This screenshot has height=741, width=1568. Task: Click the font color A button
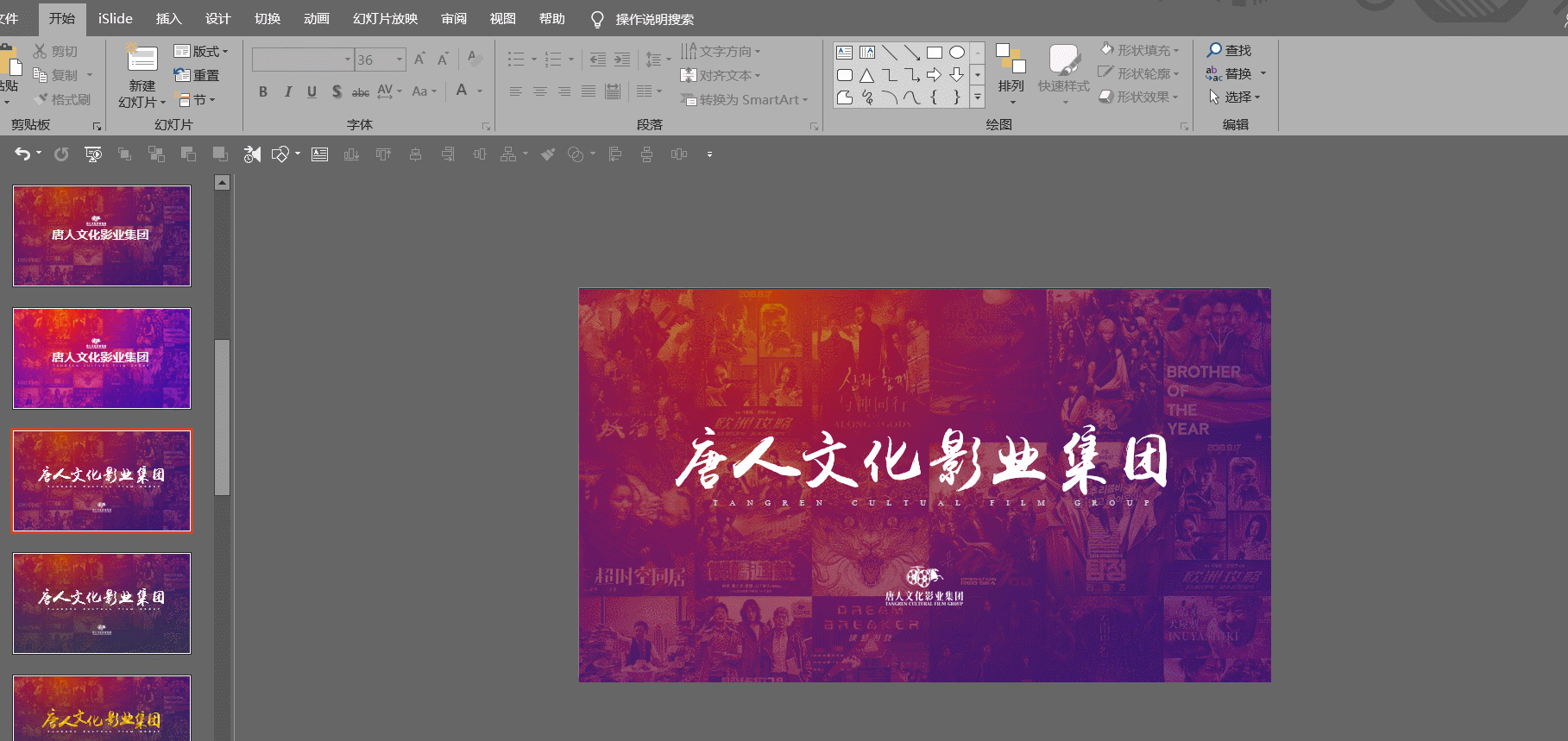point(463,91)
